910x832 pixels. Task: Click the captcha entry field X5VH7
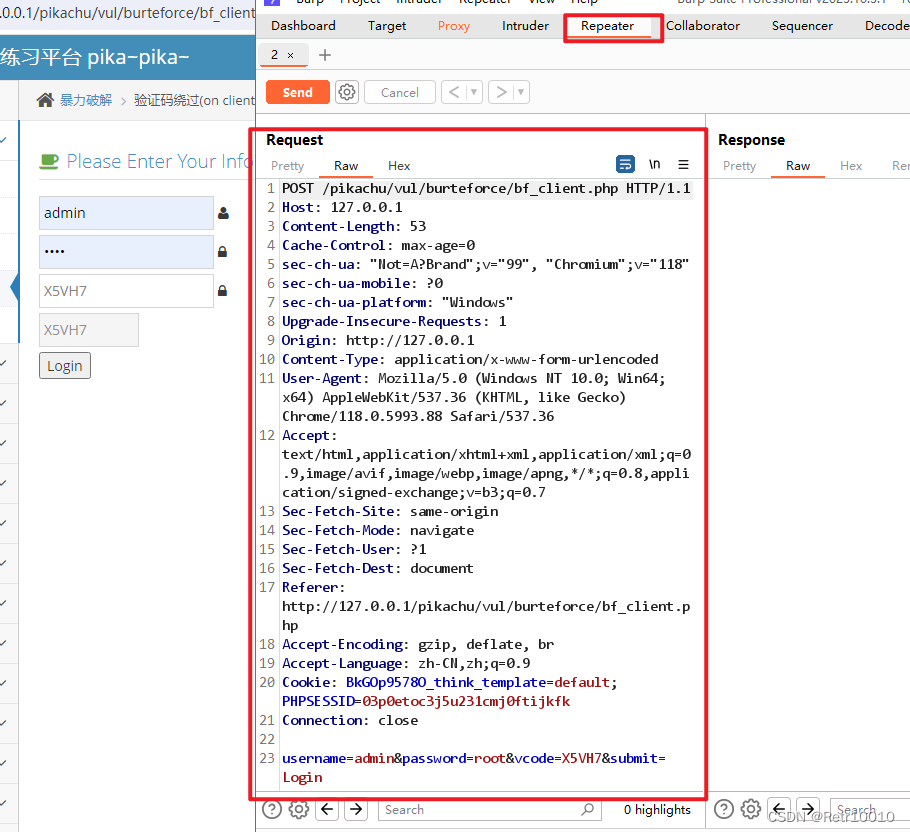click(x=127, y=291)
